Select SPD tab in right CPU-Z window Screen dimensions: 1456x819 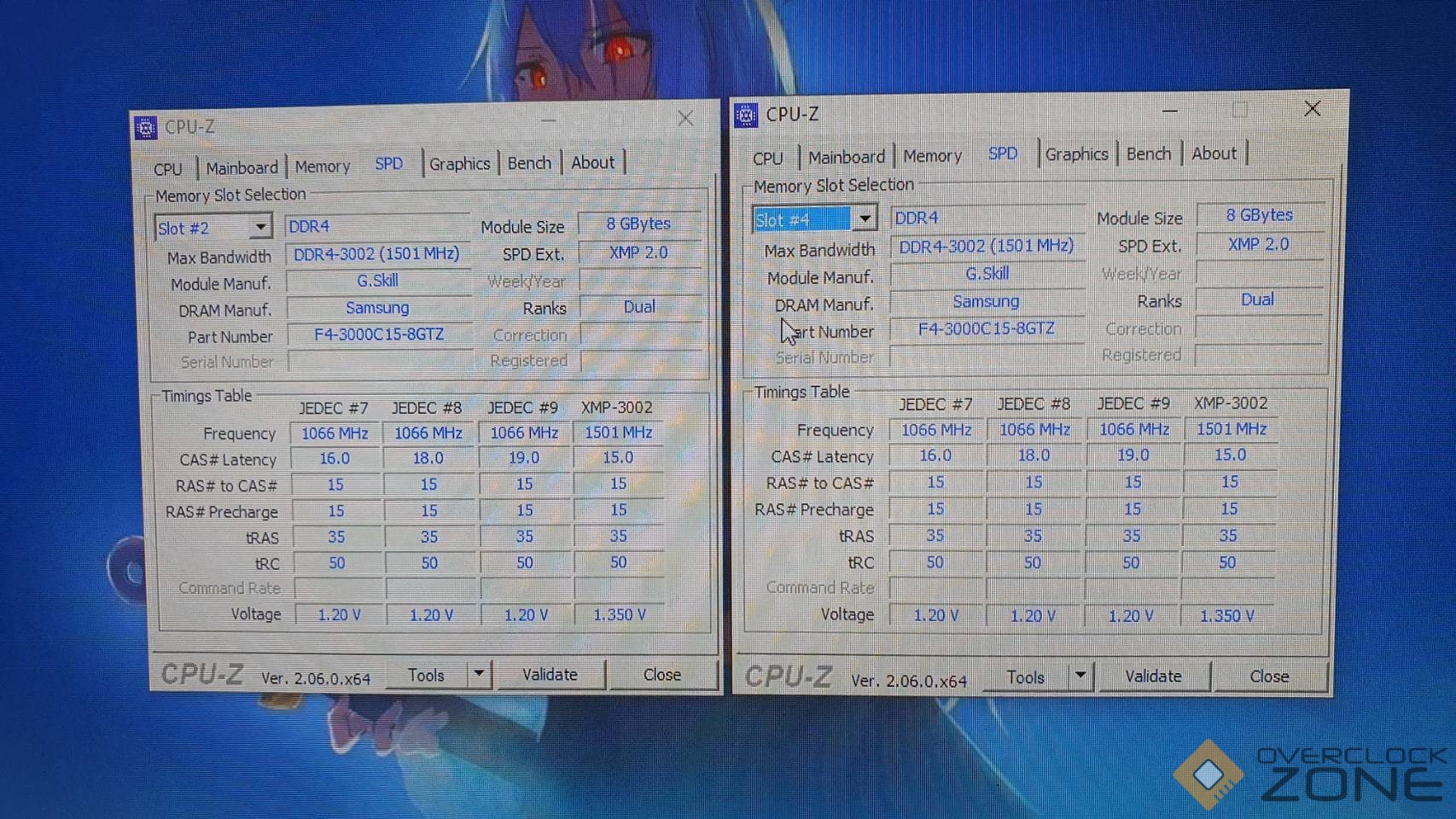[1003, 154]
